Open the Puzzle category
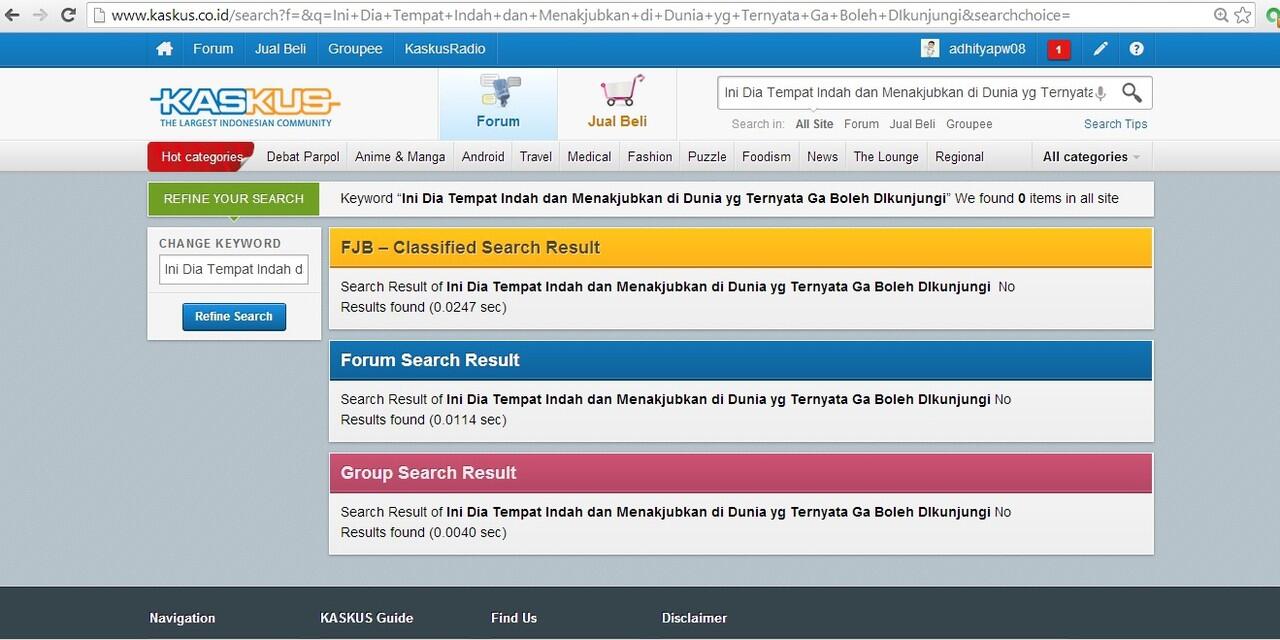 point(707,157)
